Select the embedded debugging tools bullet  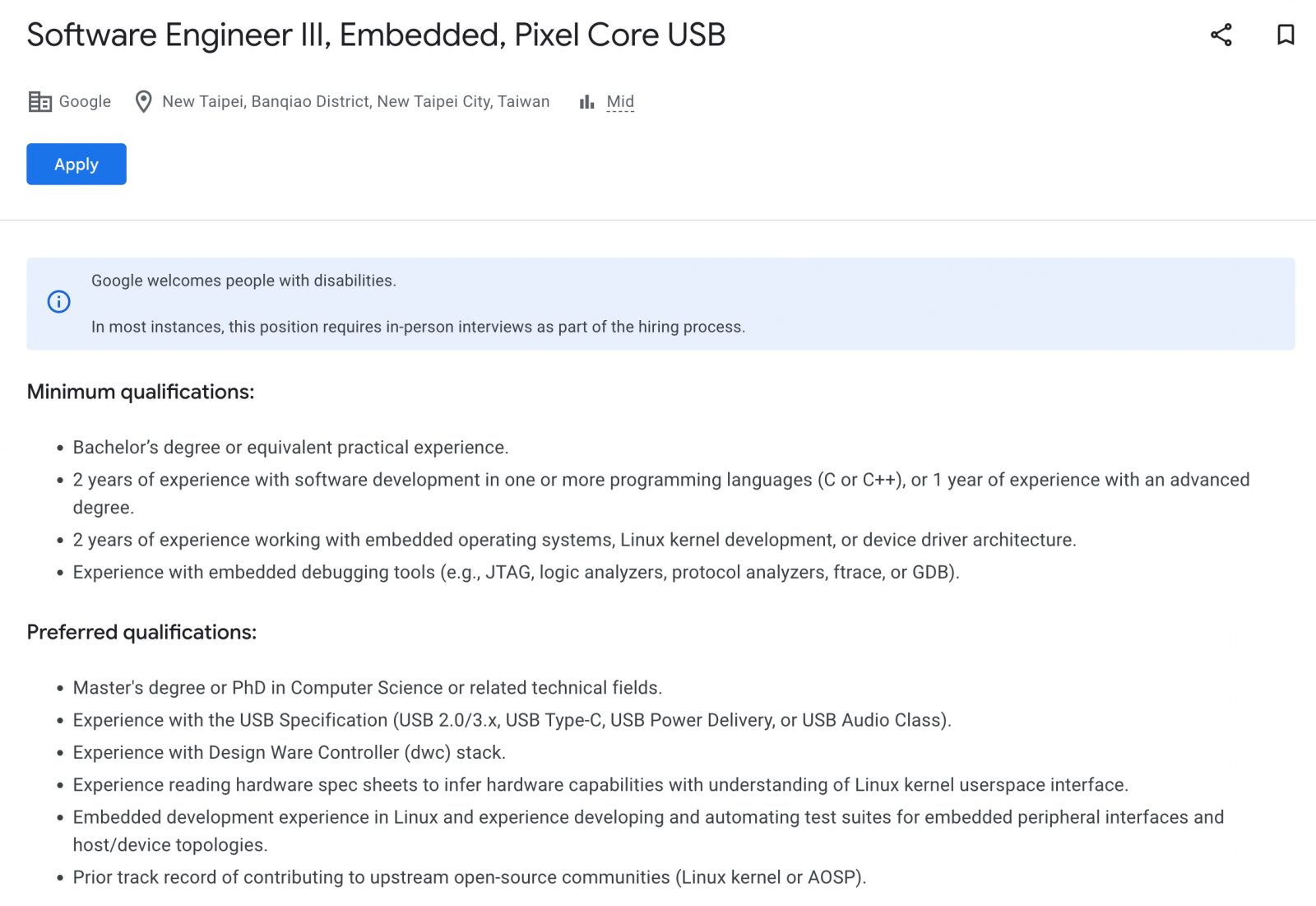(x=516, y=572)
